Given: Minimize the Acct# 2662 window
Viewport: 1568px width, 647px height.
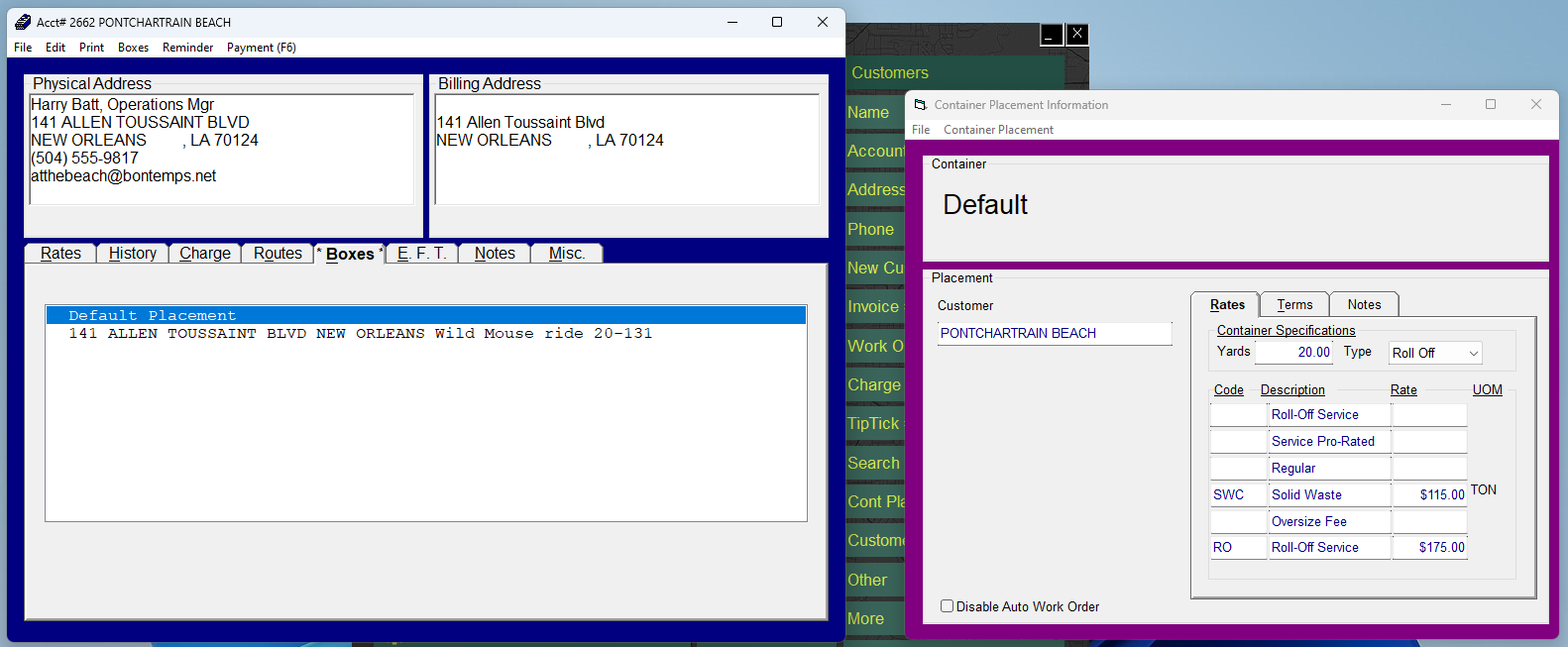Looking at the screenshot, I should click(732, 22).
